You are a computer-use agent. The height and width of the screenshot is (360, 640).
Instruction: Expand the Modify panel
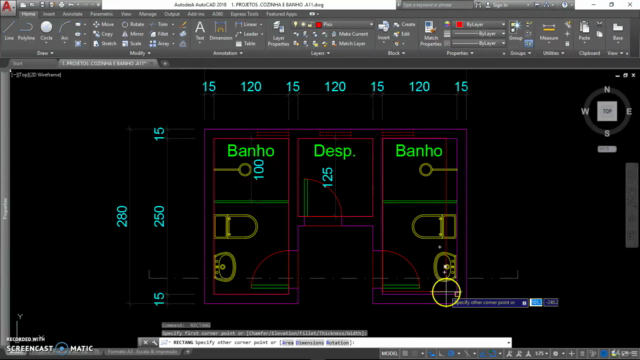[140, 53]
